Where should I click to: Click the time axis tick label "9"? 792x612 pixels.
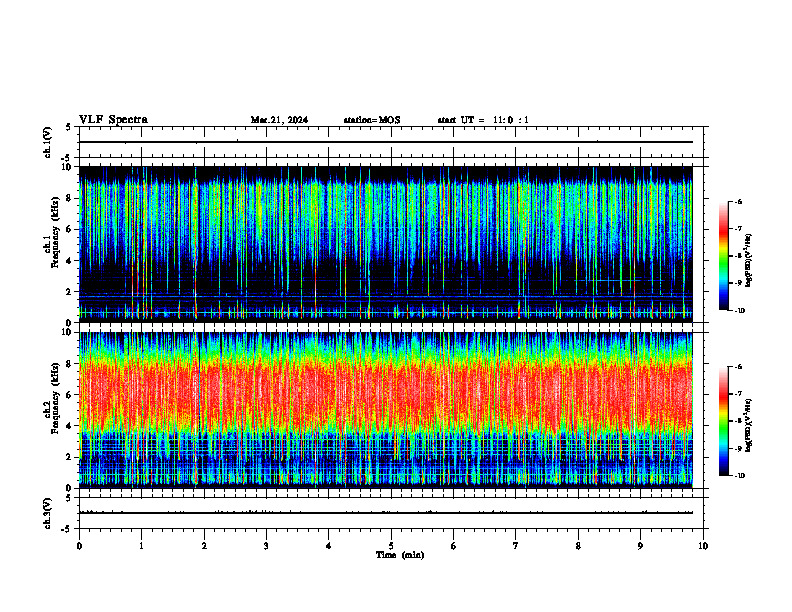[640, 546]
